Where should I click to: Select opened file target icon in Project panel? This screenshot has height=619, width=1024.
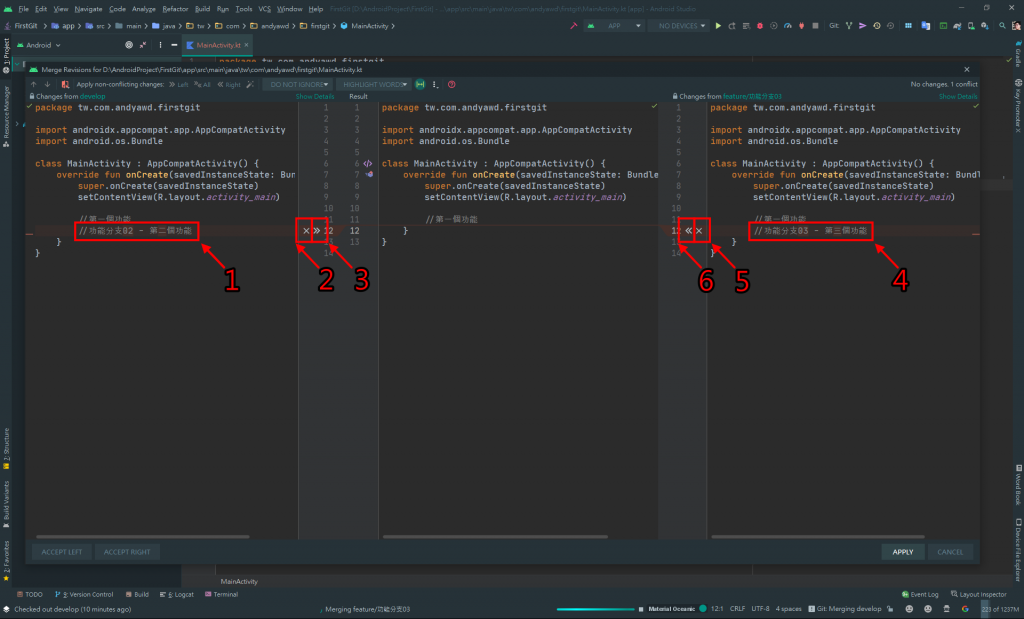[x=129, y=45]
